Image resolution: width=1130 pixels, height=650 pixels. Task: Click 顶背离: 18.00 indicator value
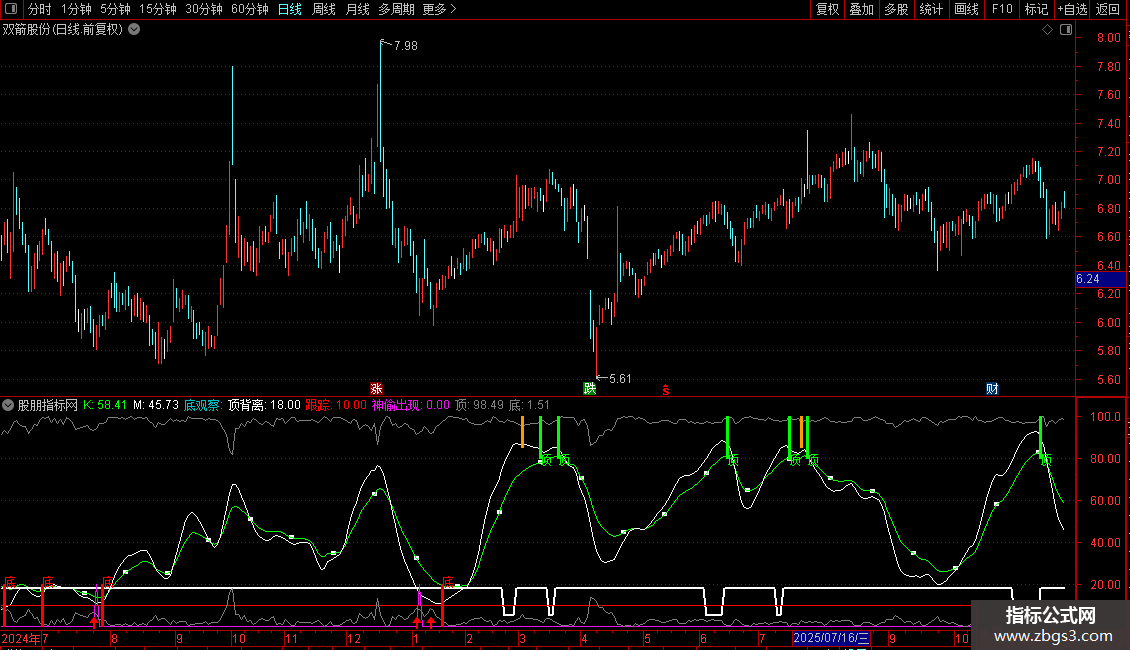click(264, 405)
